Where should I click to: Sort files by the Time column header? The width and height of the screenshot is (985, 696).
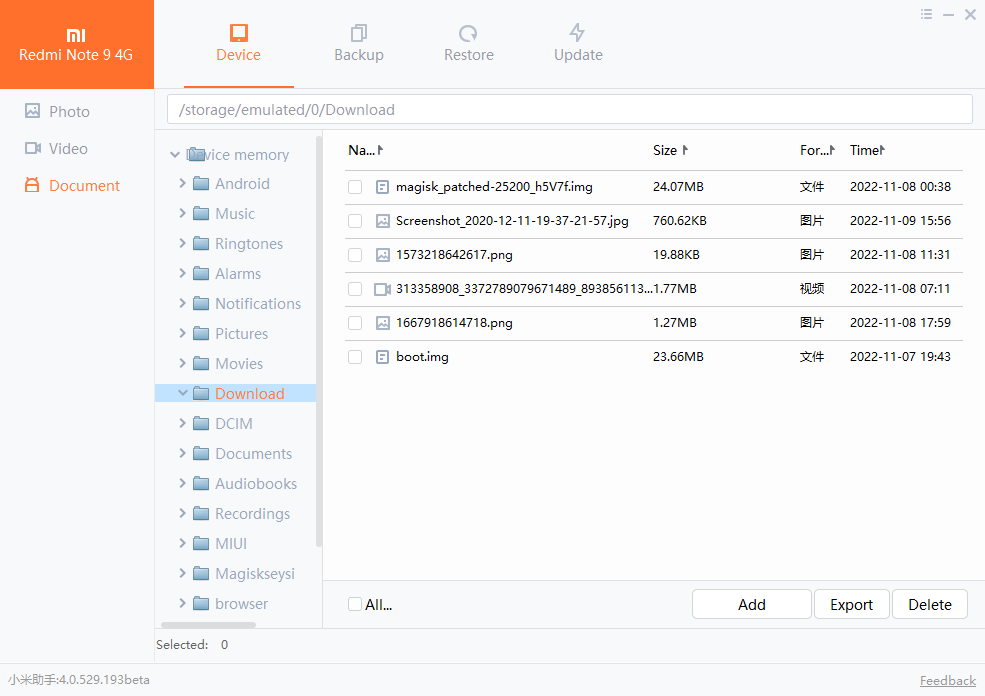pyautogui.click(x=868, y=150)
